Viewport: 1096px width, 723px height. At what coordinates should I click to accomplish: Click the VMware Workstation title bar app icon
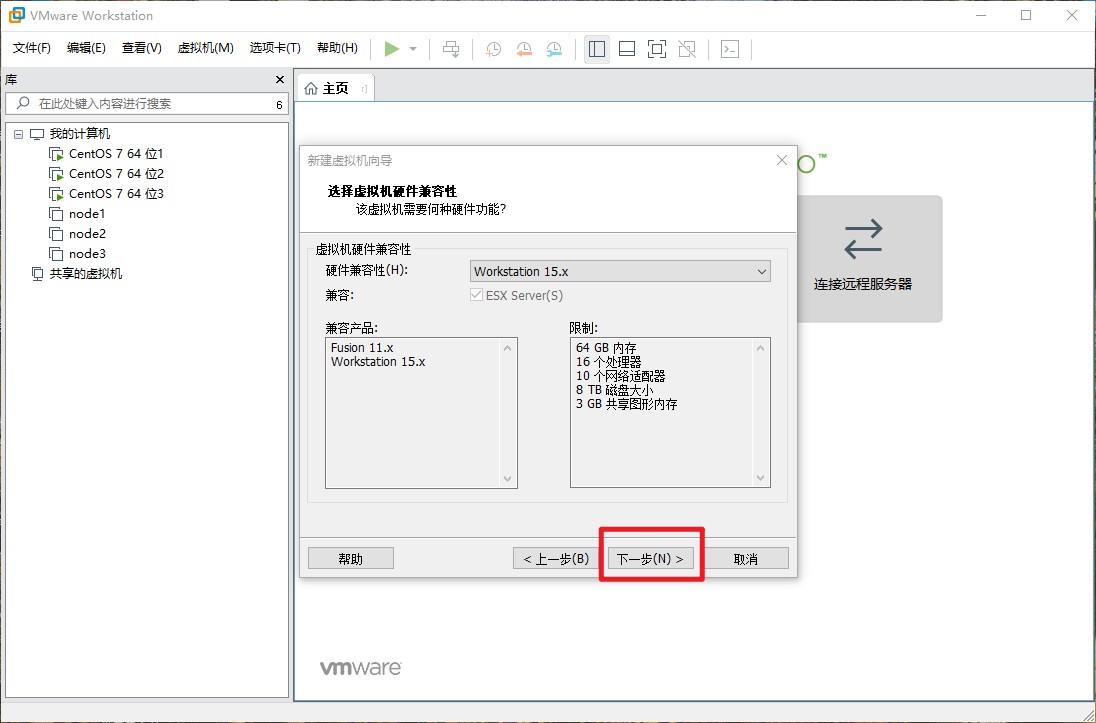tap(16, 15)
